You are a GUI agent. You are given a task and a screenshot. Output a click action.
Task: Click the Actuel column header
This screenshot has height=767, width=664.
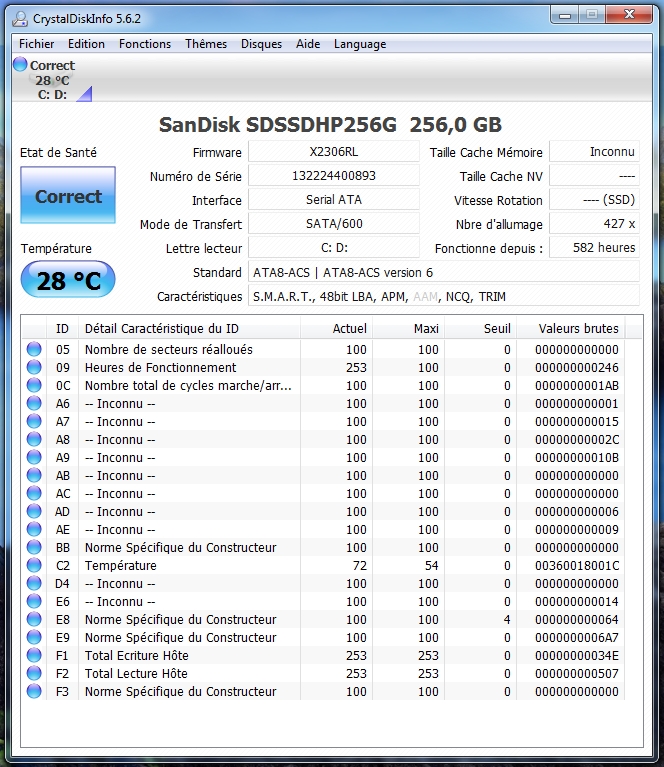tap(336, 328)
